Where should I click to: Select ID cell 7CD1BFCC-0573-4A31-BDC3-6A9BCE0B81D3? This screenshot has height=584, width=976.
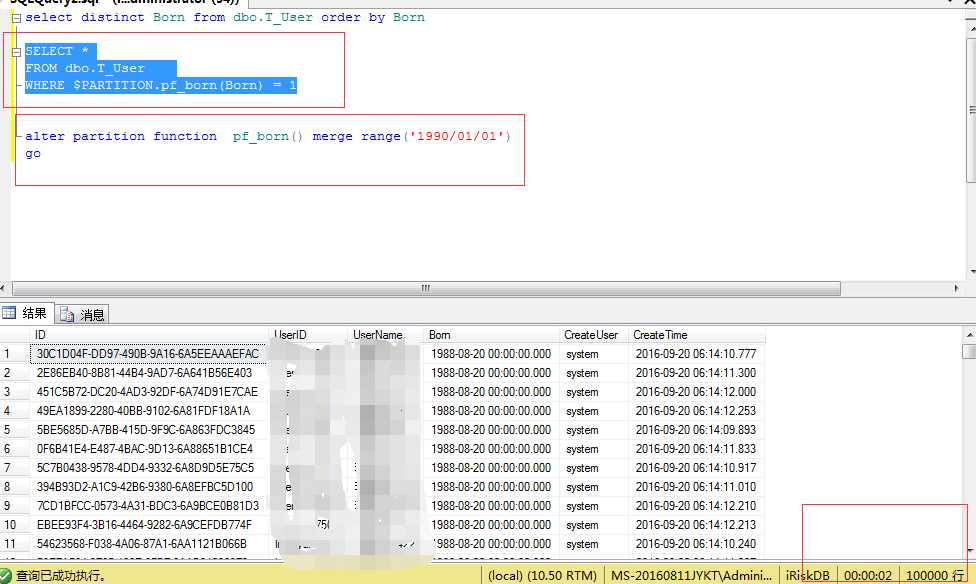coord(148,506)
